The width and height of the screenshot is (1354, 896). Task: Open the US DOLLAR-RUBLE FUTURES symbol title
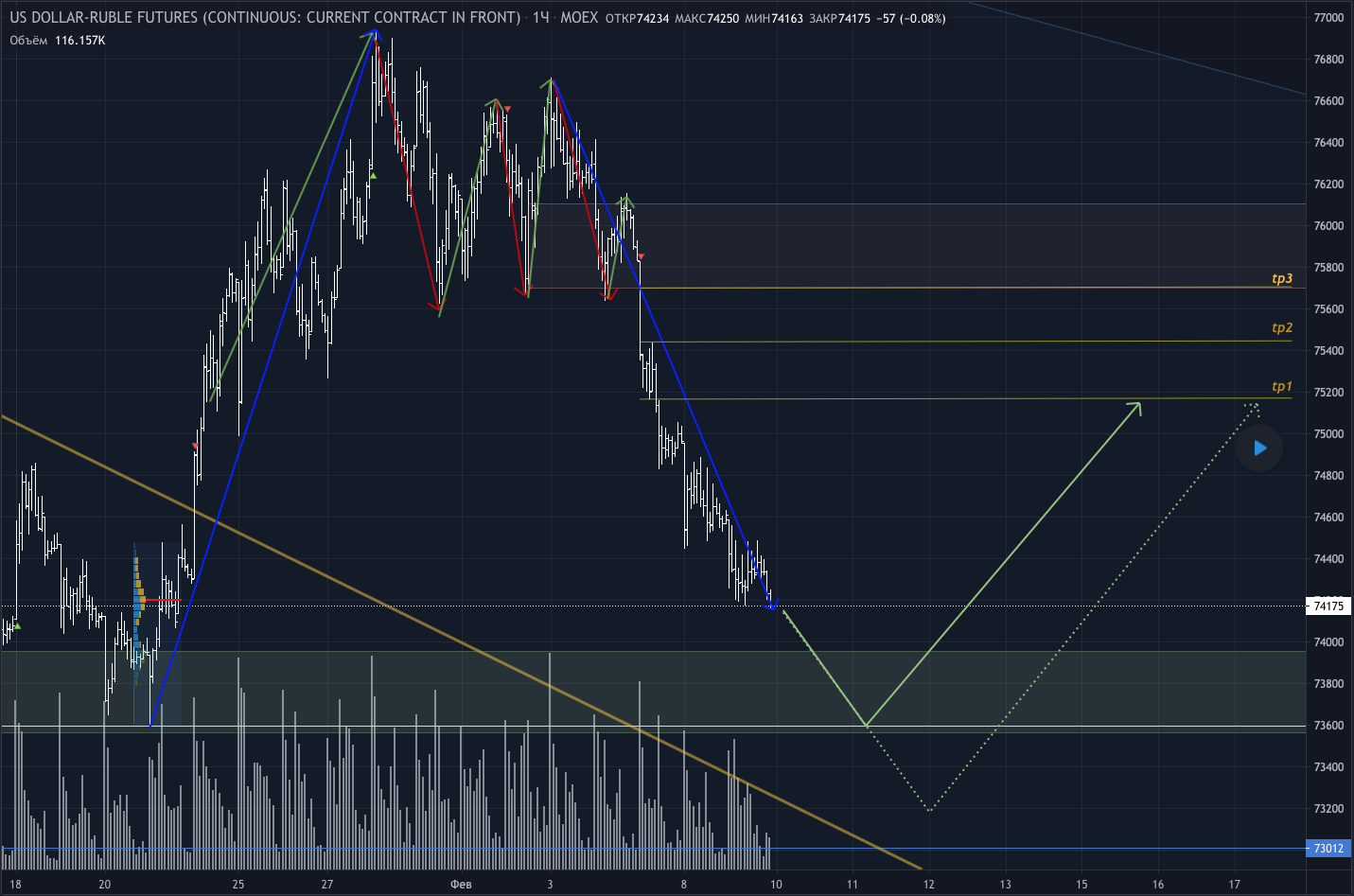[x=265, y=18]
